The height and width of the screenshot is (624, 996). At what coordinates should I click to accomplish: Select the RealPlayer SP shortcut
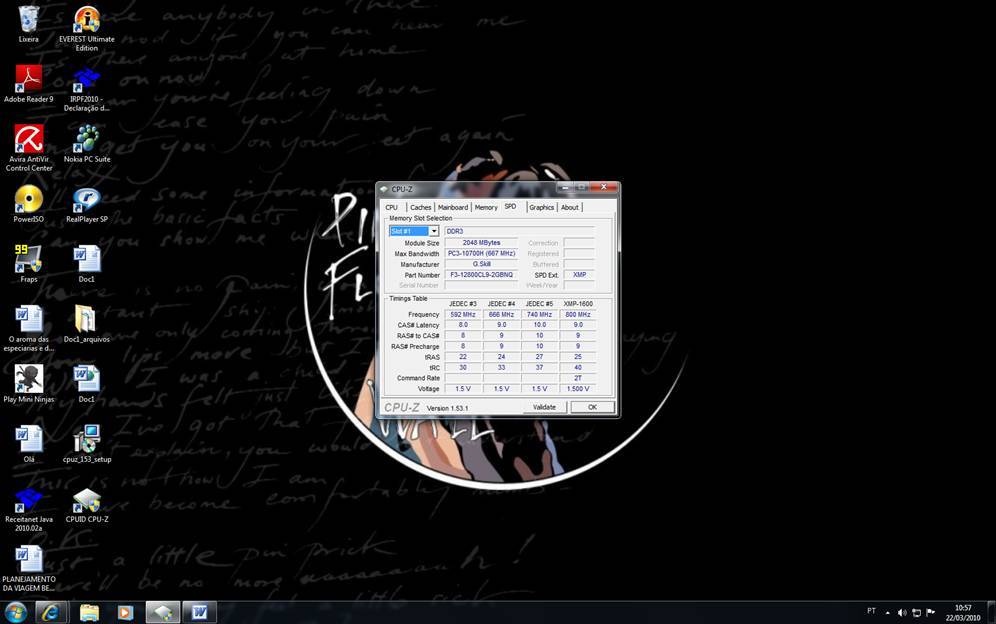[x=87, y=204]
